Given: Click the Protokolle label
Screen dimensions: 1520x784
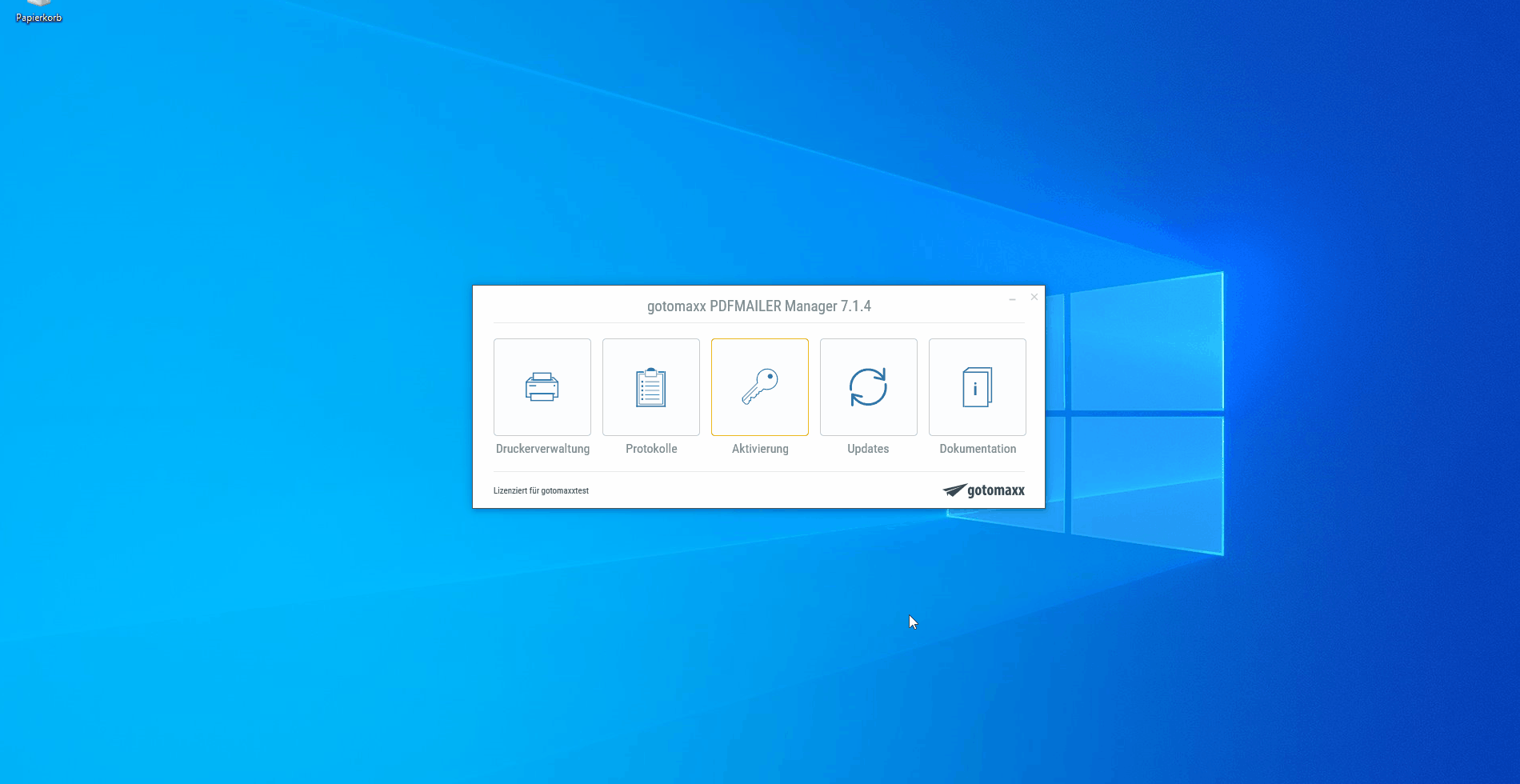Looking at the screenshot, I should 651,449.
